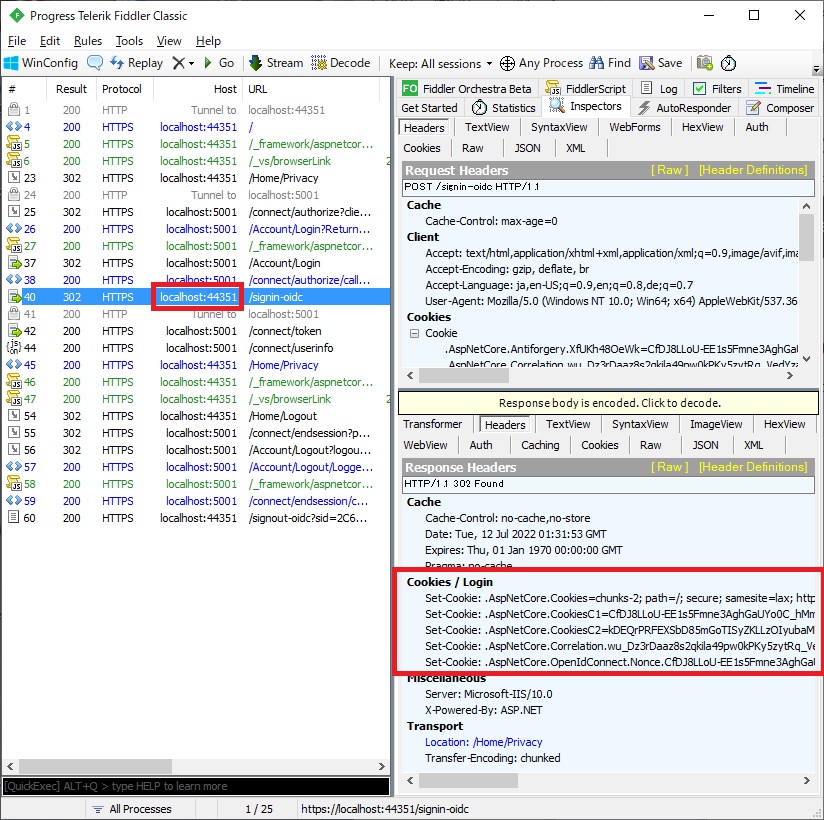
Task: Click the session list horizontal scrollbar thumb
Action: point(95,766)
